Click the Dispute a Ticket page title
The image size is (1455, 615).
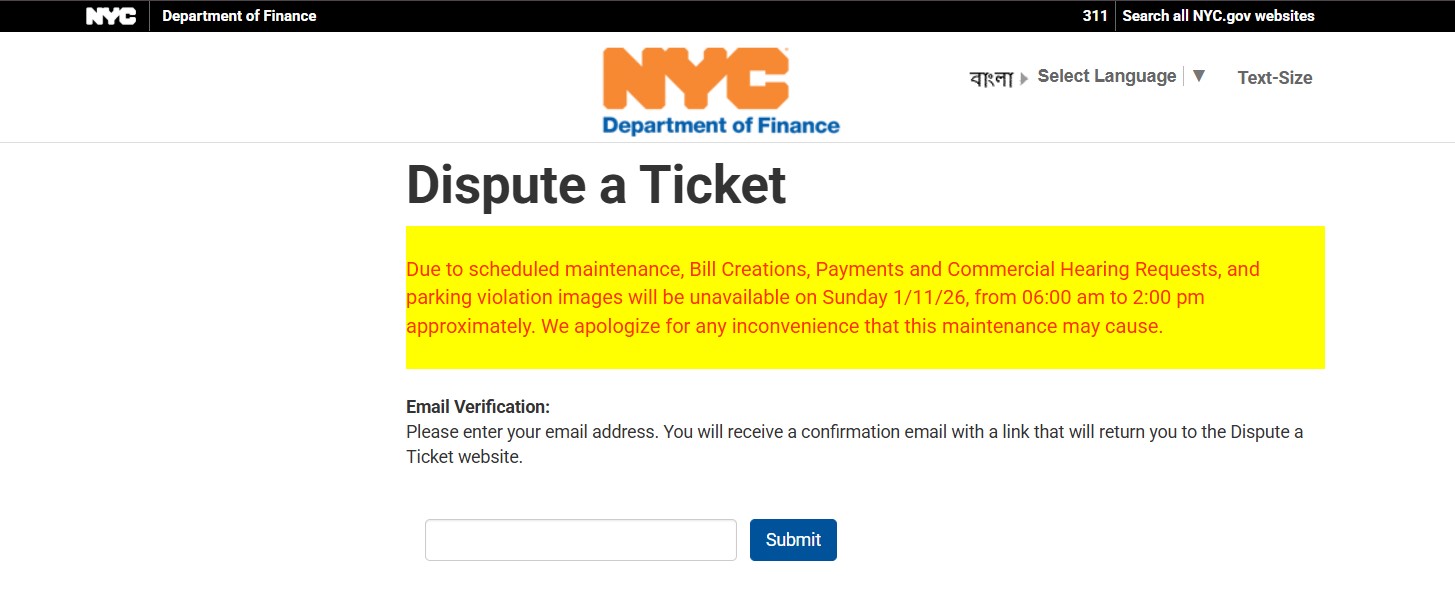coord(595,186)
